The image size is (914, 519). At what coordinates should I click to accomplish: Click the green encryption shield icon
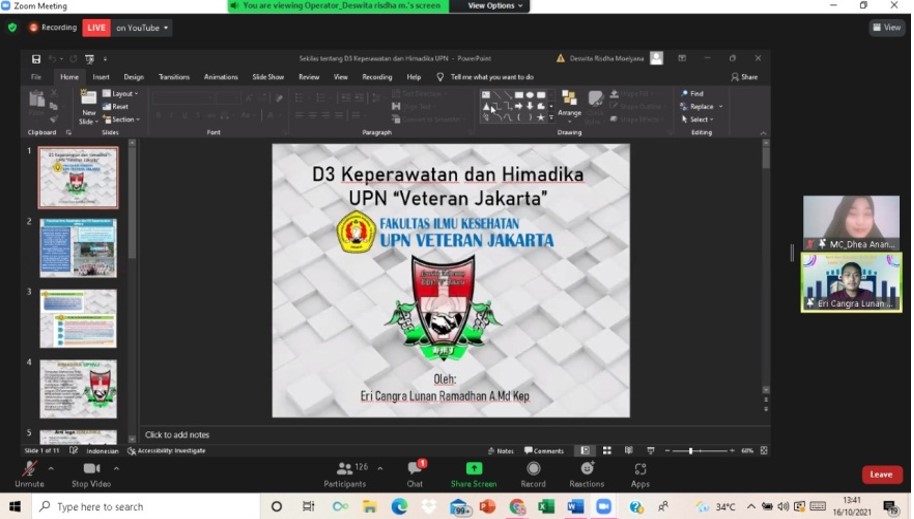click(x=12, y=27)
